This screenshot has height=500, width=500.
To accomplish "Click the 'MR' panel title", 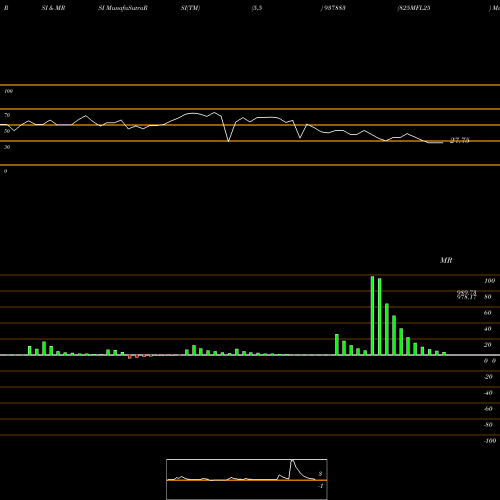I will coord(446,260).
